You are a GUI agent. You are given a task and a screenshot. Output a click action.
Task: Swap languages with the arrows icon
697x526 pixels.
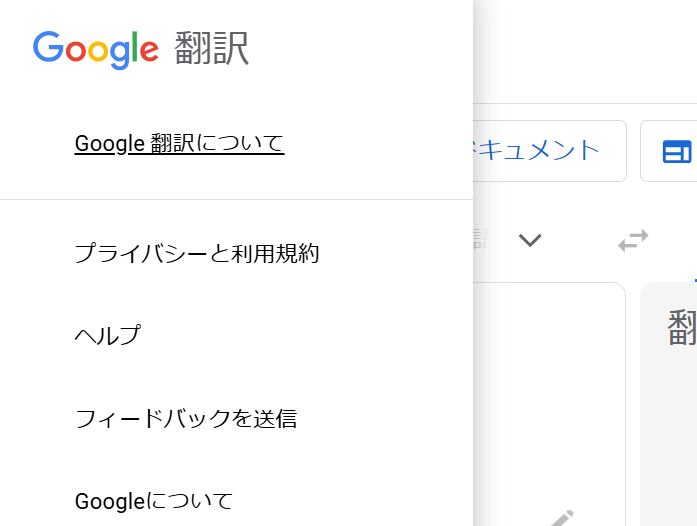click(633, 240)
